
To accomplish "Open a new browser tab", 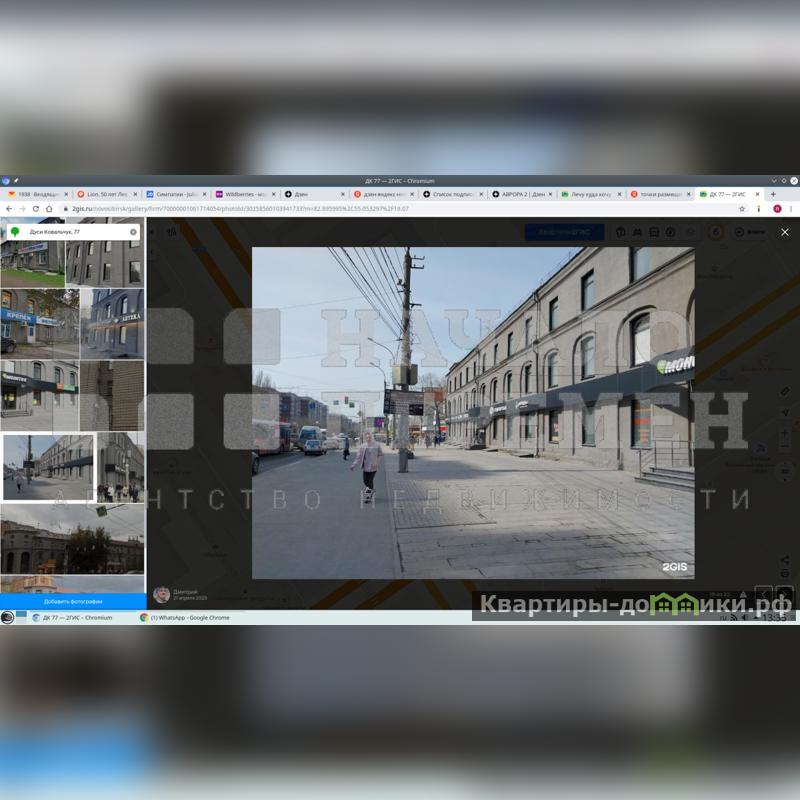I will click(772, 194).
